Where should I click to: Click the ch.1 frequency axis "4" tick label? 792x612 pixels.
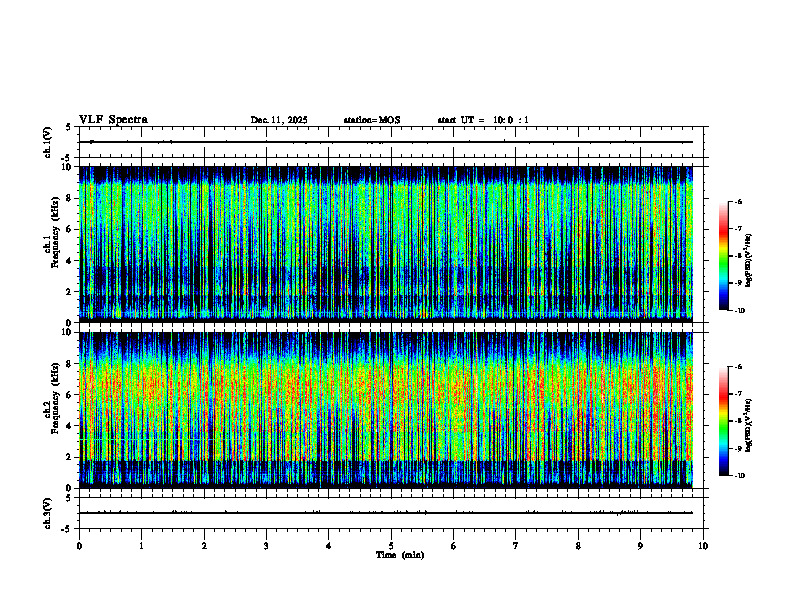[70, 261]
